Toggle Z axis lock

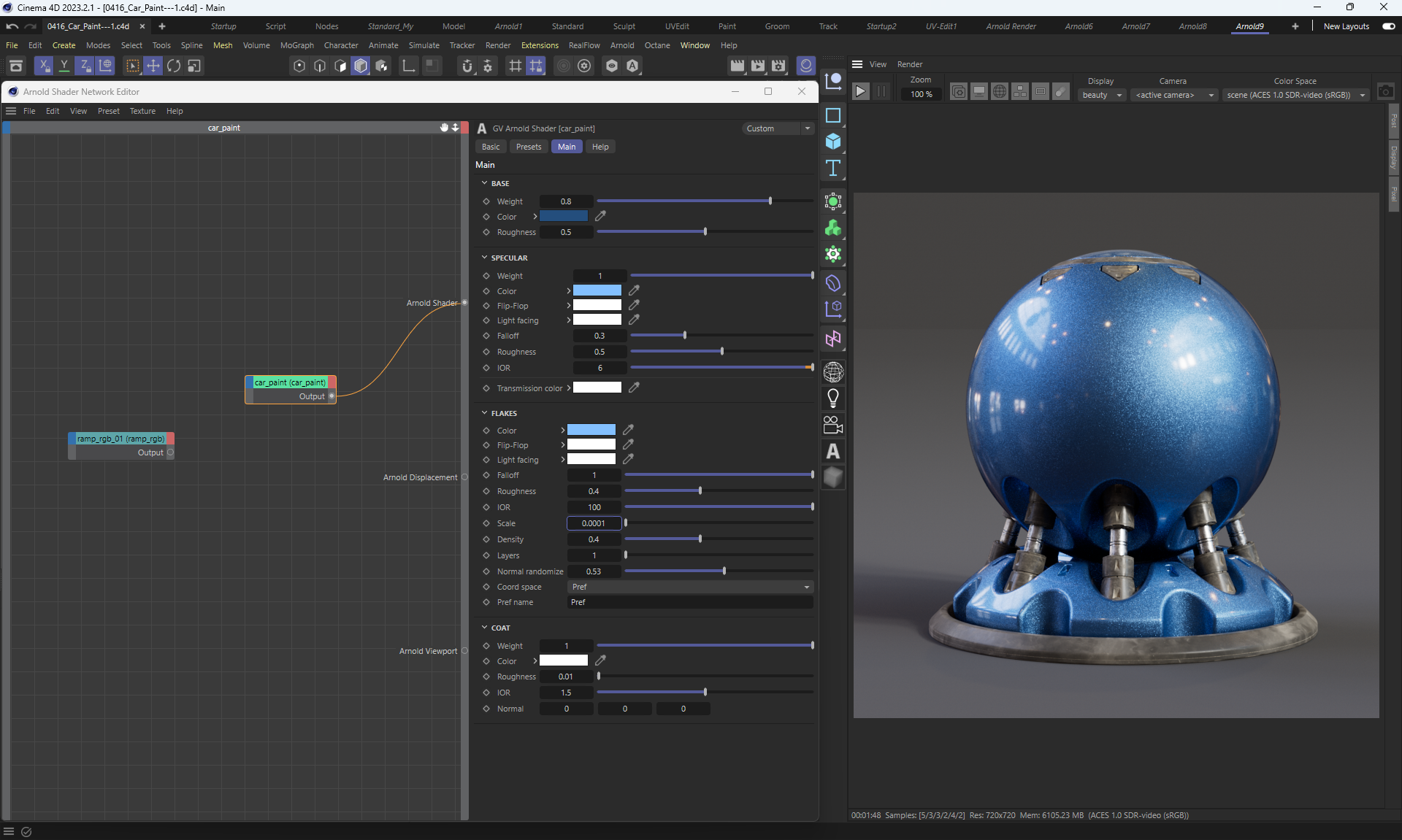[x=85, y=66]
